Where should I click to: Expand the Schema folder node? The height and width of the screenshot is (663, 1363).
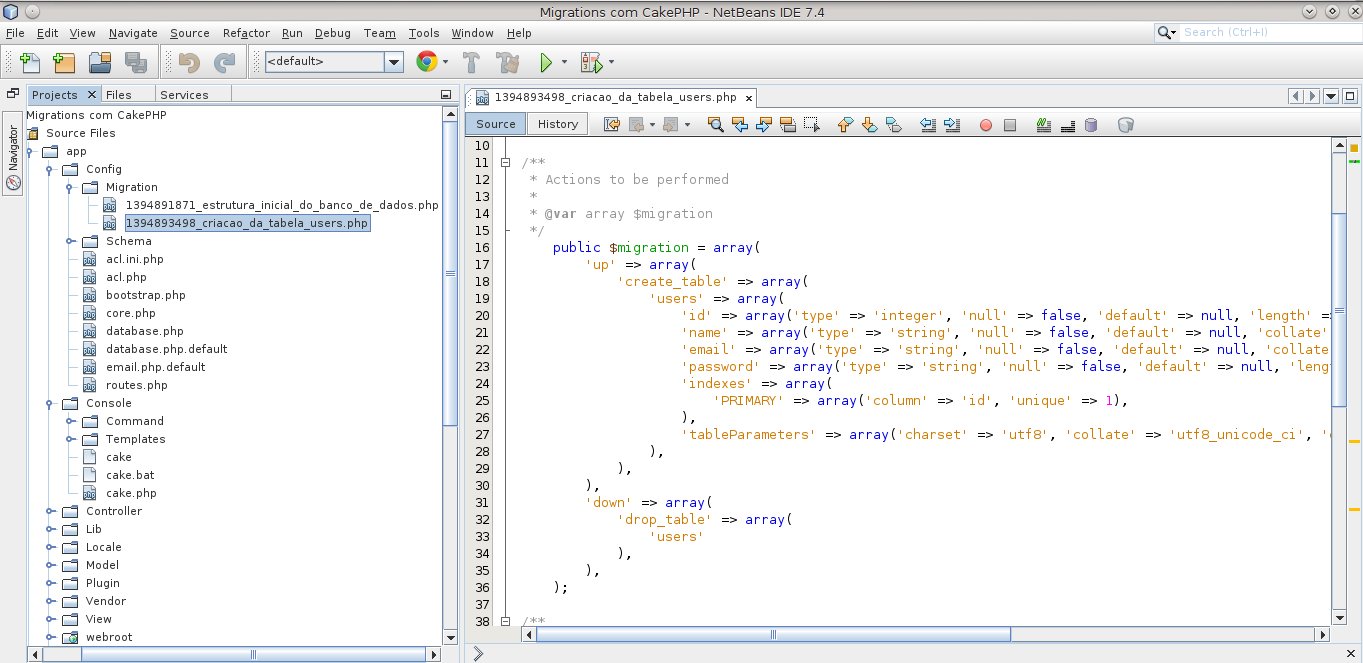(71, 241)
